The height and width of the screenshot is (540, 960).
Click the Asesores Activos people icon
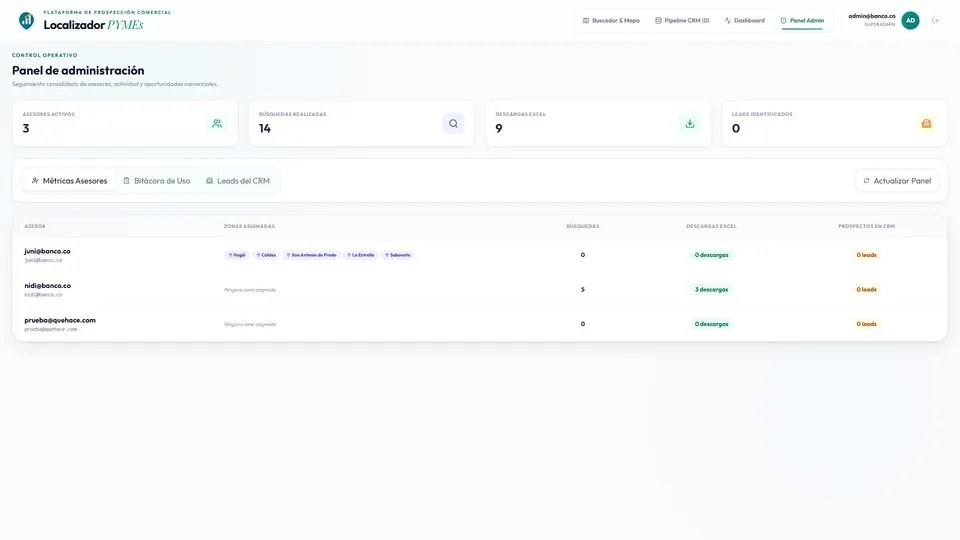point(217,124)
